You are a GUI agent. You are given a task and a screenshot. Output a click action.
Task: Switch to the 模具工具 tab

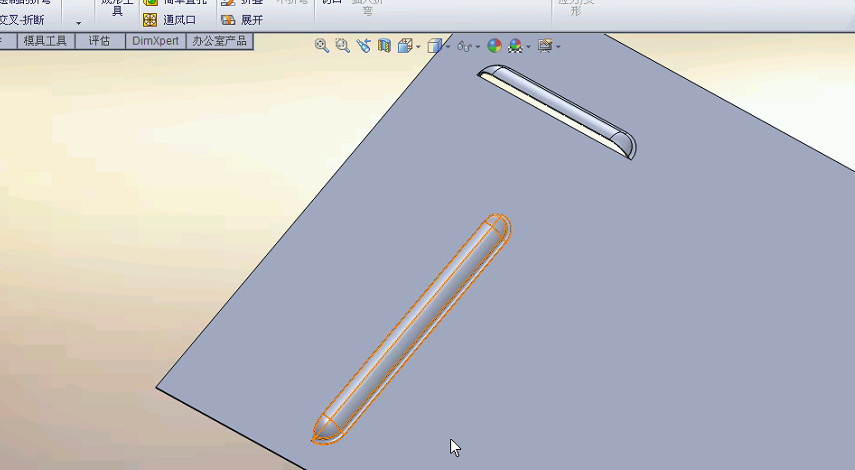tap(45, 41)
